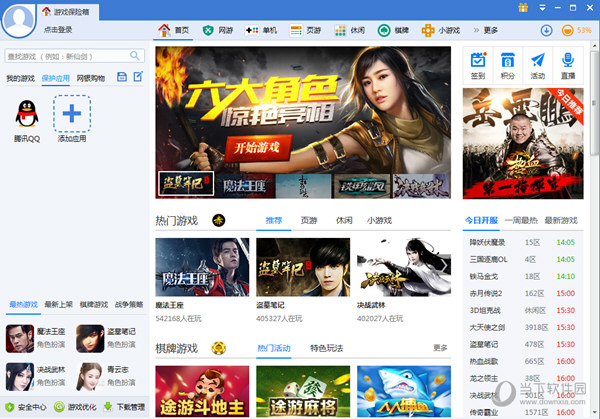600x419 pixels.
Task: Open 直播 microphone icon
Action: point(568,65)
